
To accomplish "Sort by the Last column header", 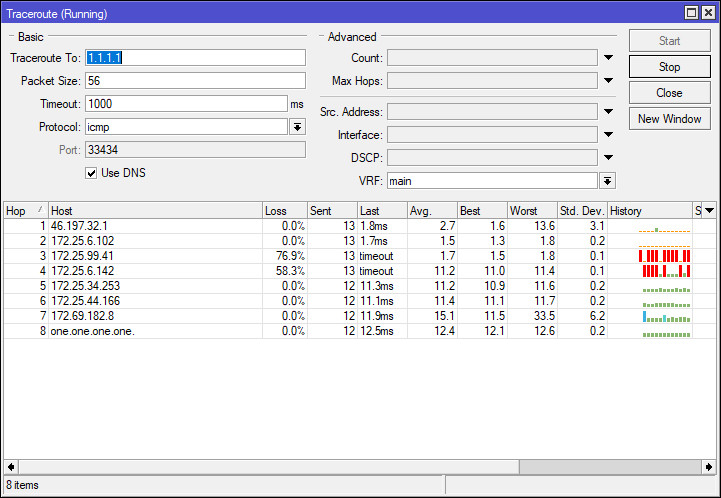I will point(382,211).
